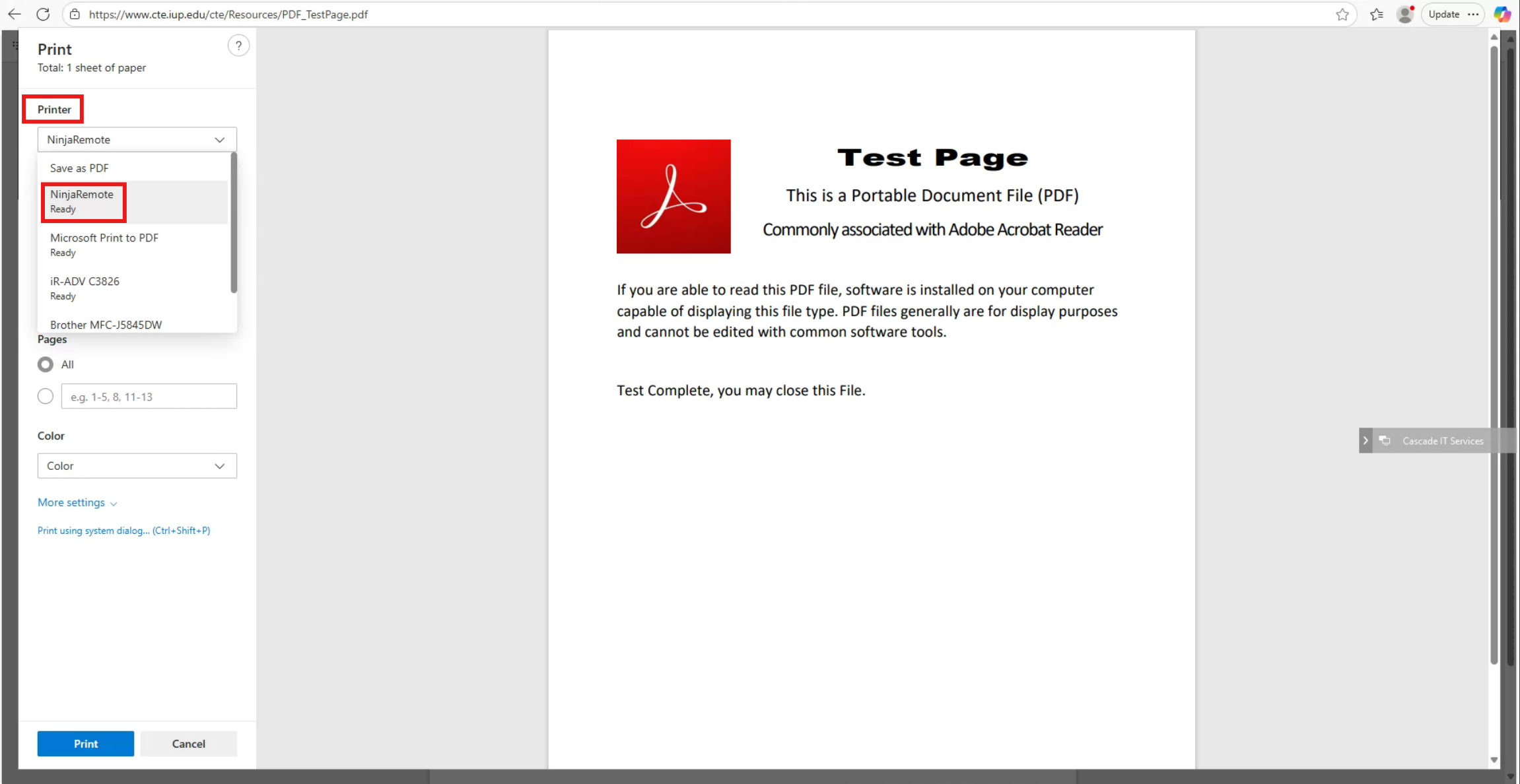The width and height of the screenshot is (1520, 784).
Task: Open Print using system dialog link
Action: click(x=123, y=531)
